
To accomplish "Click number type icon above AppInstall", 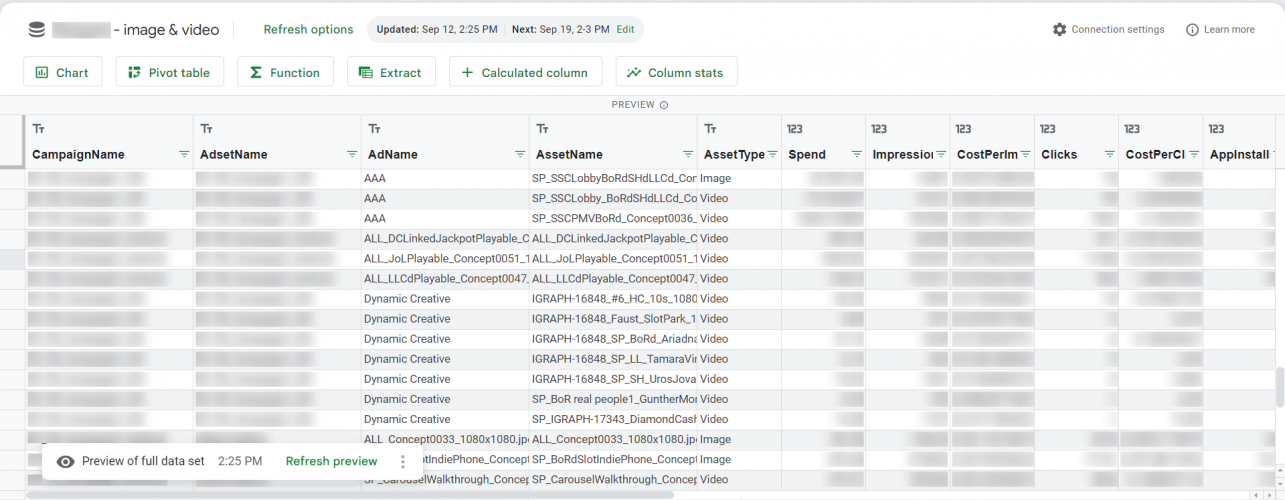I will click(1217, 129).
